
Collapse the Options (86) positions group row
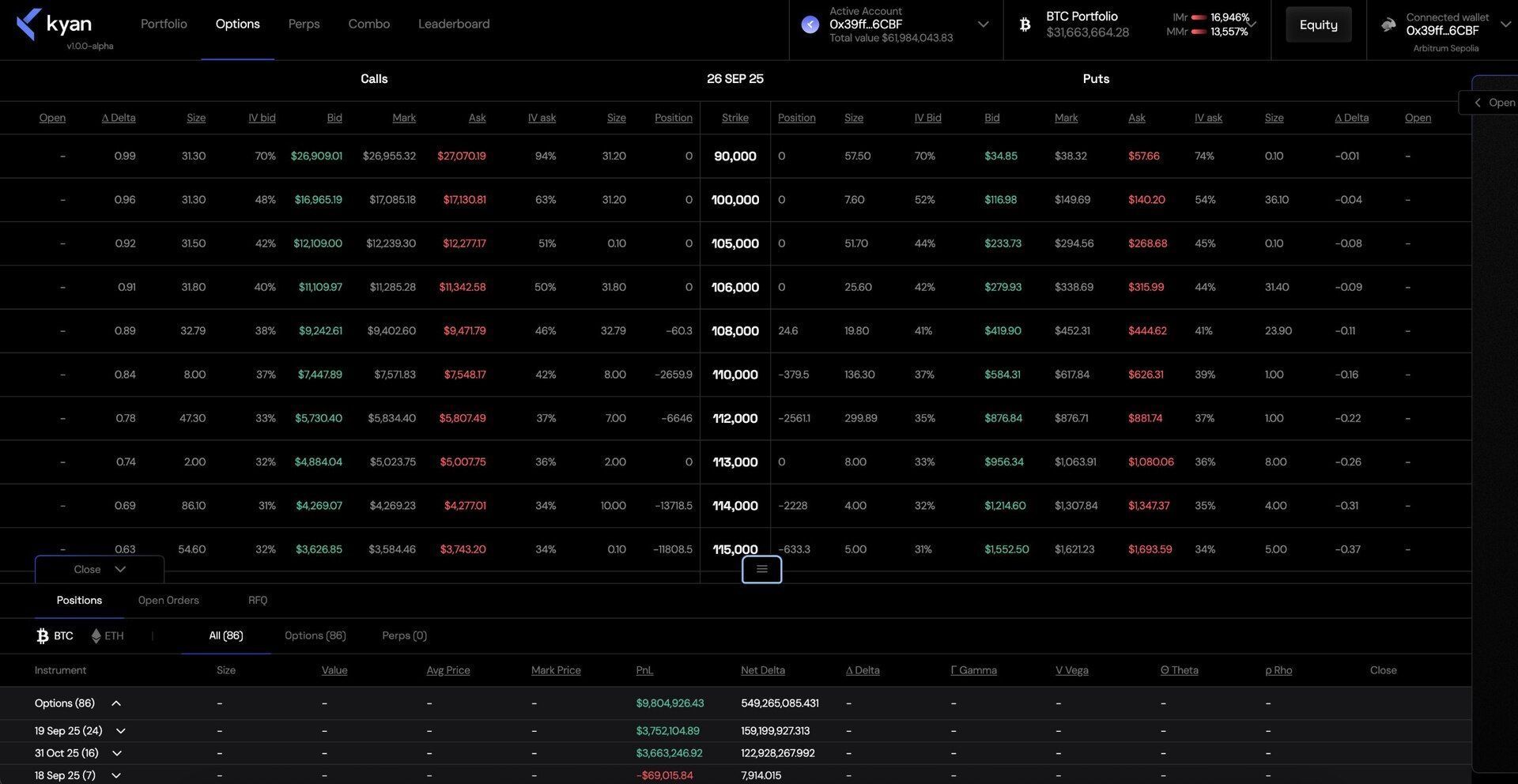tap(116, 703)
